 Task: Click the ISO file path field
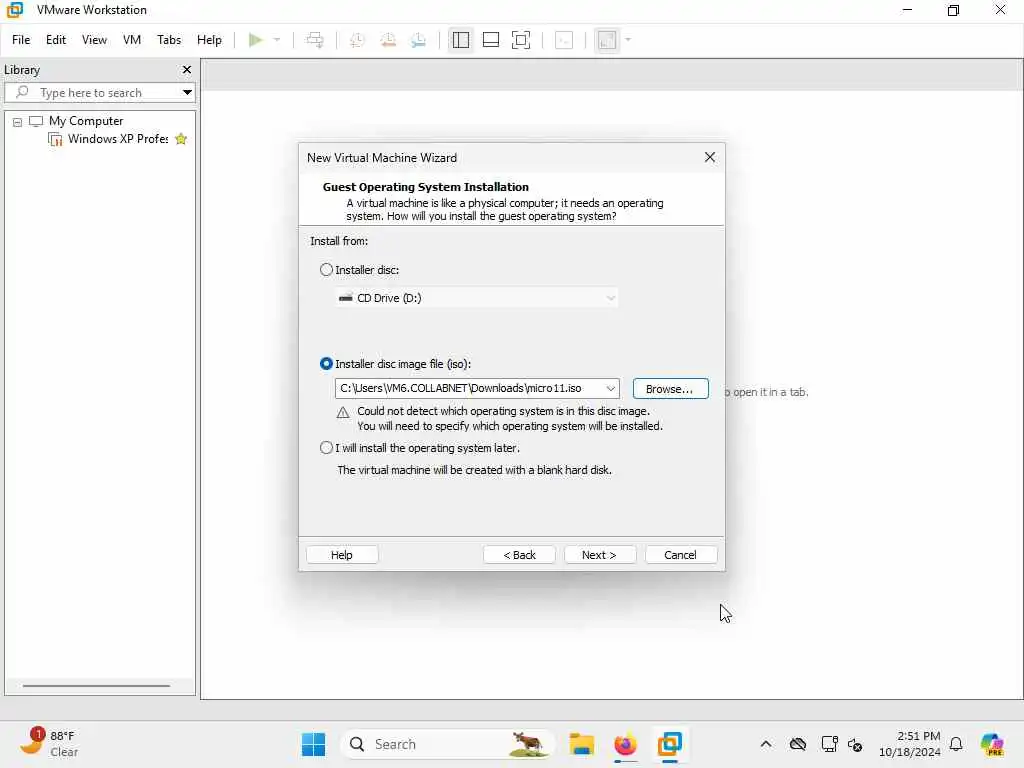click(469, 389)
